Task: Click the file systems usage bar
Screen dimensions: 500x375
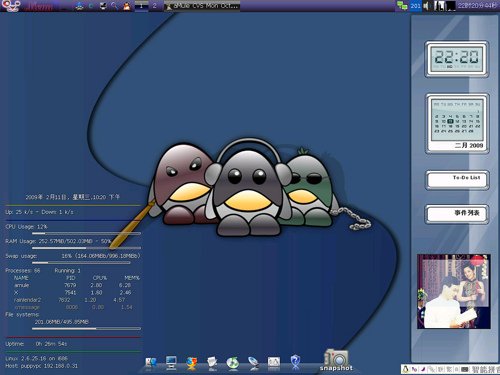Action: (86, 329)
